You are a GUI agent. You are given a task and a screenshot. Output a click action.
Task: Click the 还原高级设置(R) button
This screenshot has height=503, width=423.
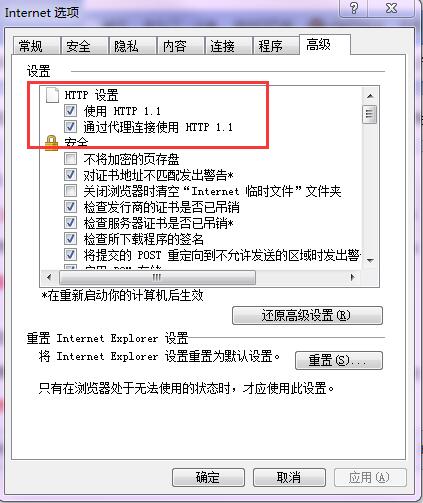click(x=307, y=315)
